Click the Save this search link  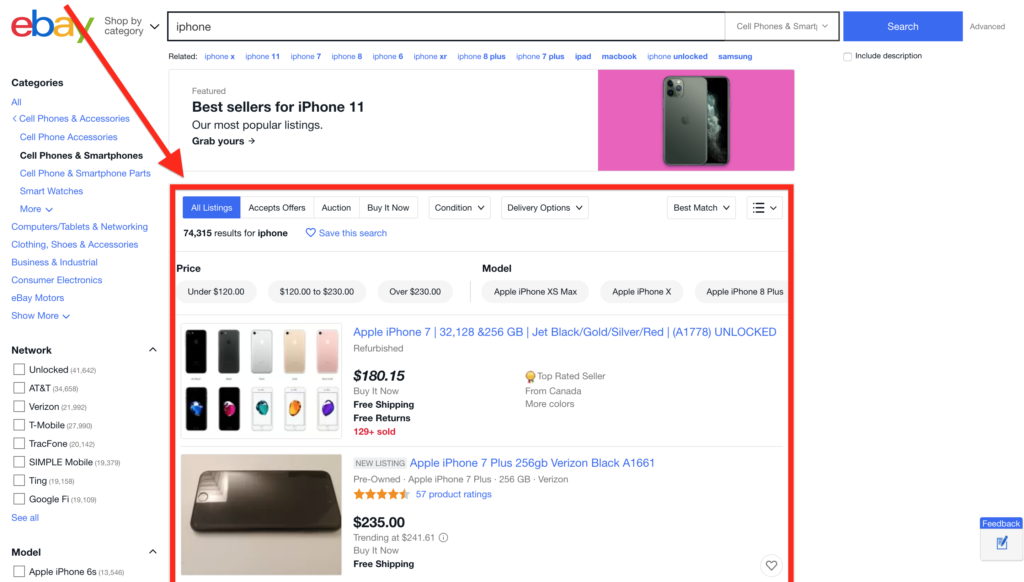[353, 233]
